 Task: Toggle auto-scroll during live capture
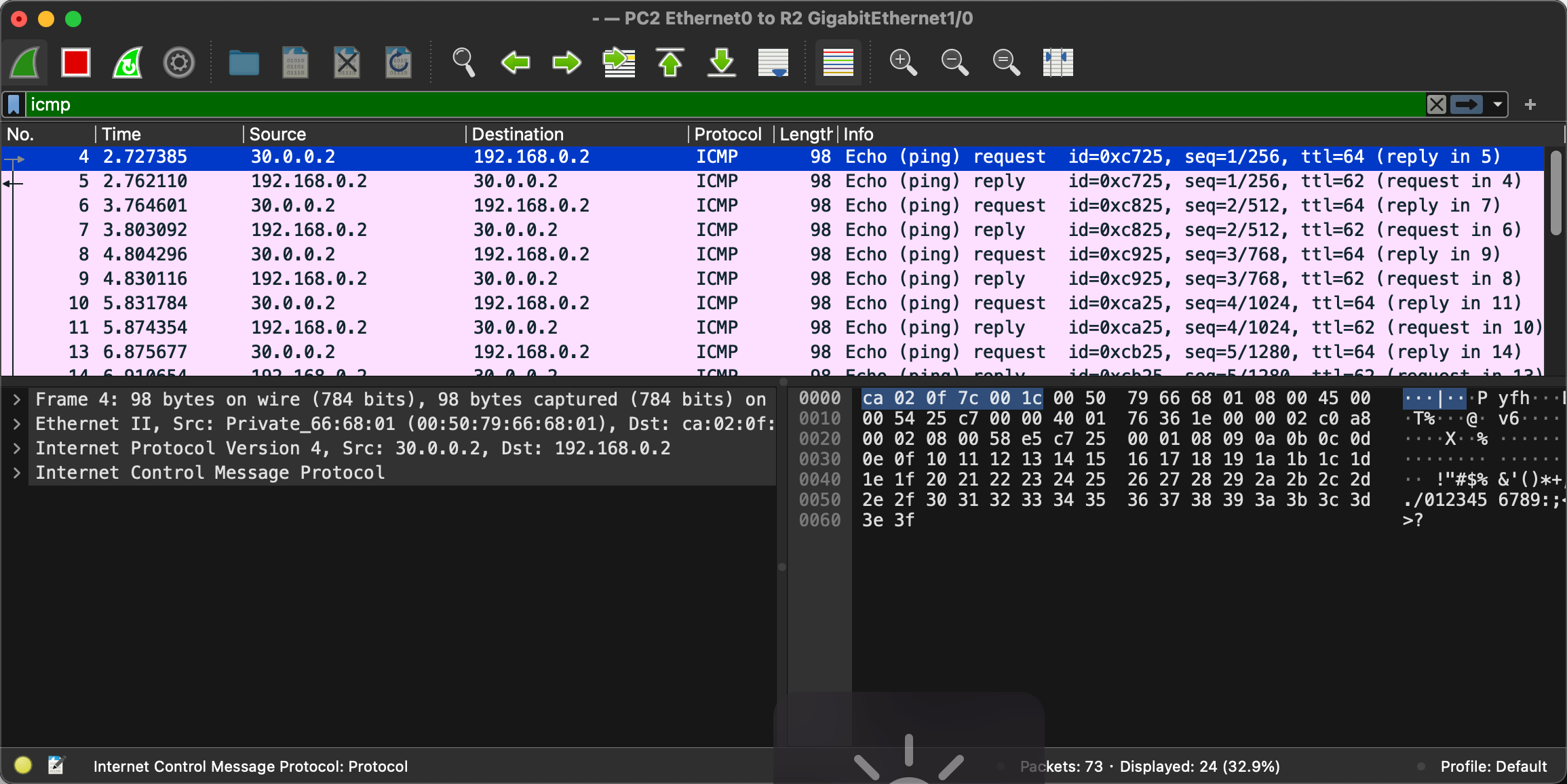point(773,63)
